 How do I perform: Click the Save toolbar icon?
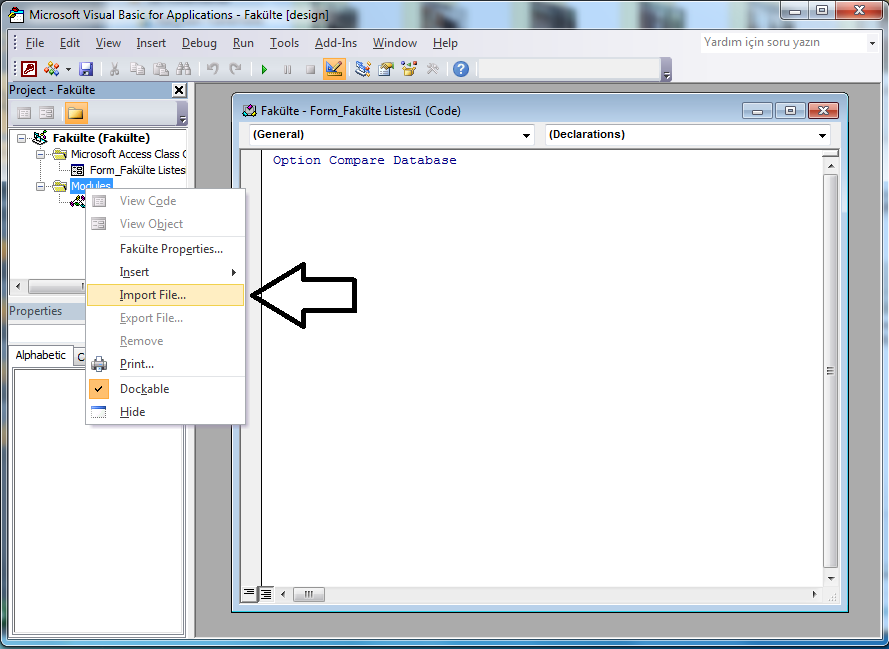pyautogui.click(x=86, y=69)
